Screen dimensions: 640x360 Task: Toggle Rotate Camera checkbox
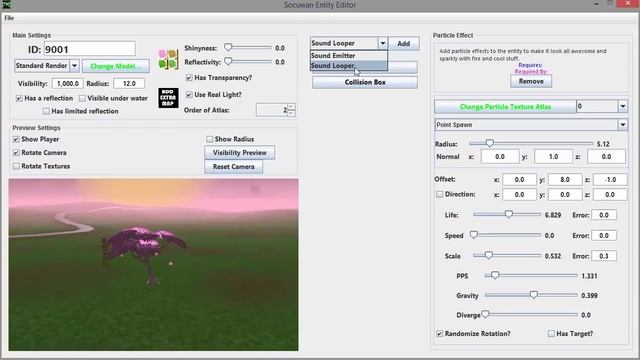click(x=16, y=153)
